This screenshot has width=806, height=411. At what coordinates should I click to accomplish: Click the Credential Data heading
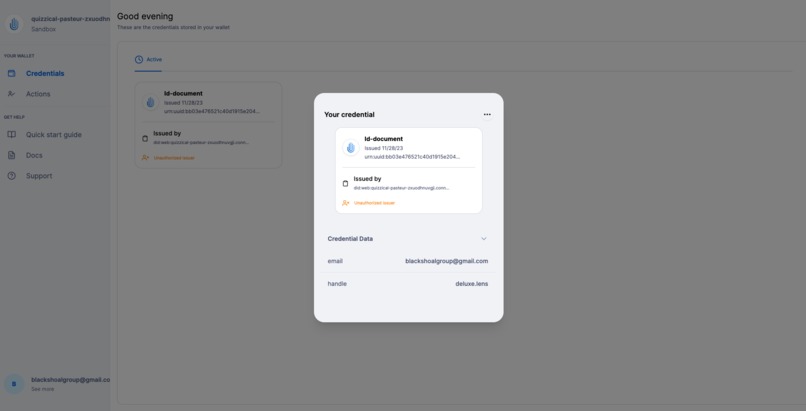pyautogui.click(x=350, y=239)
